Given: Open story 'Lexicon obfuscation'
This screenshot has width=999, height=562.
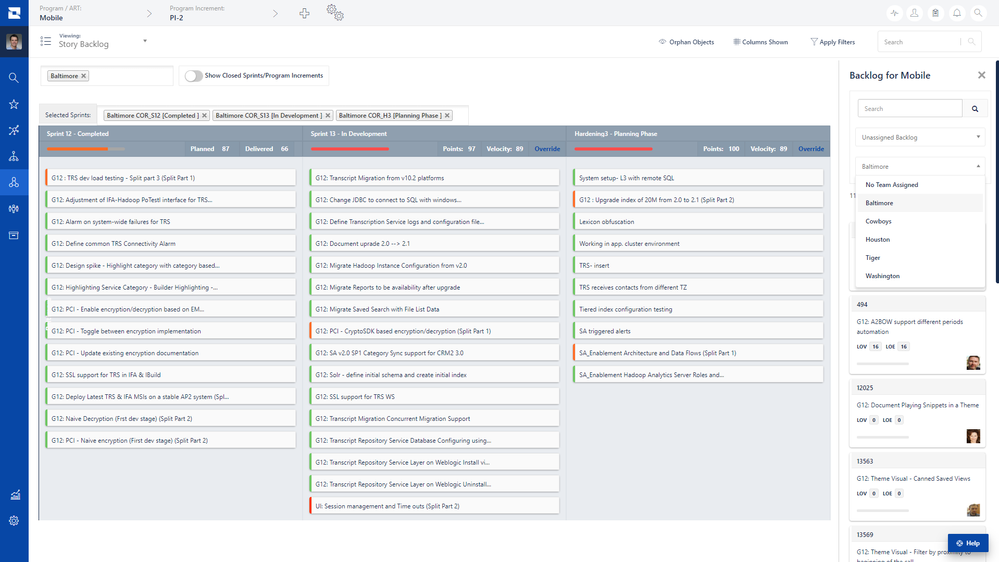Looking at the screenshot, I should click(698, 222).
